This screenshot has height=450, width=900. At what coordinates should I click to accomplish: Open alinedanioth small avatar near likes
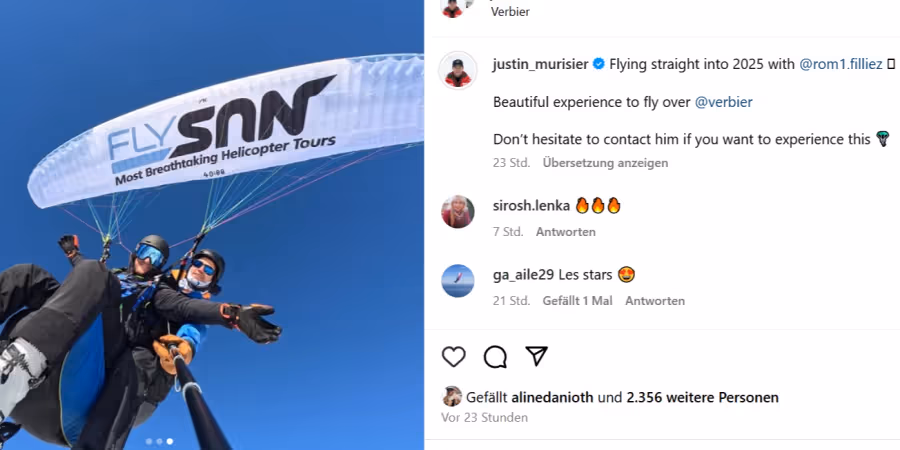coord(452,397)
